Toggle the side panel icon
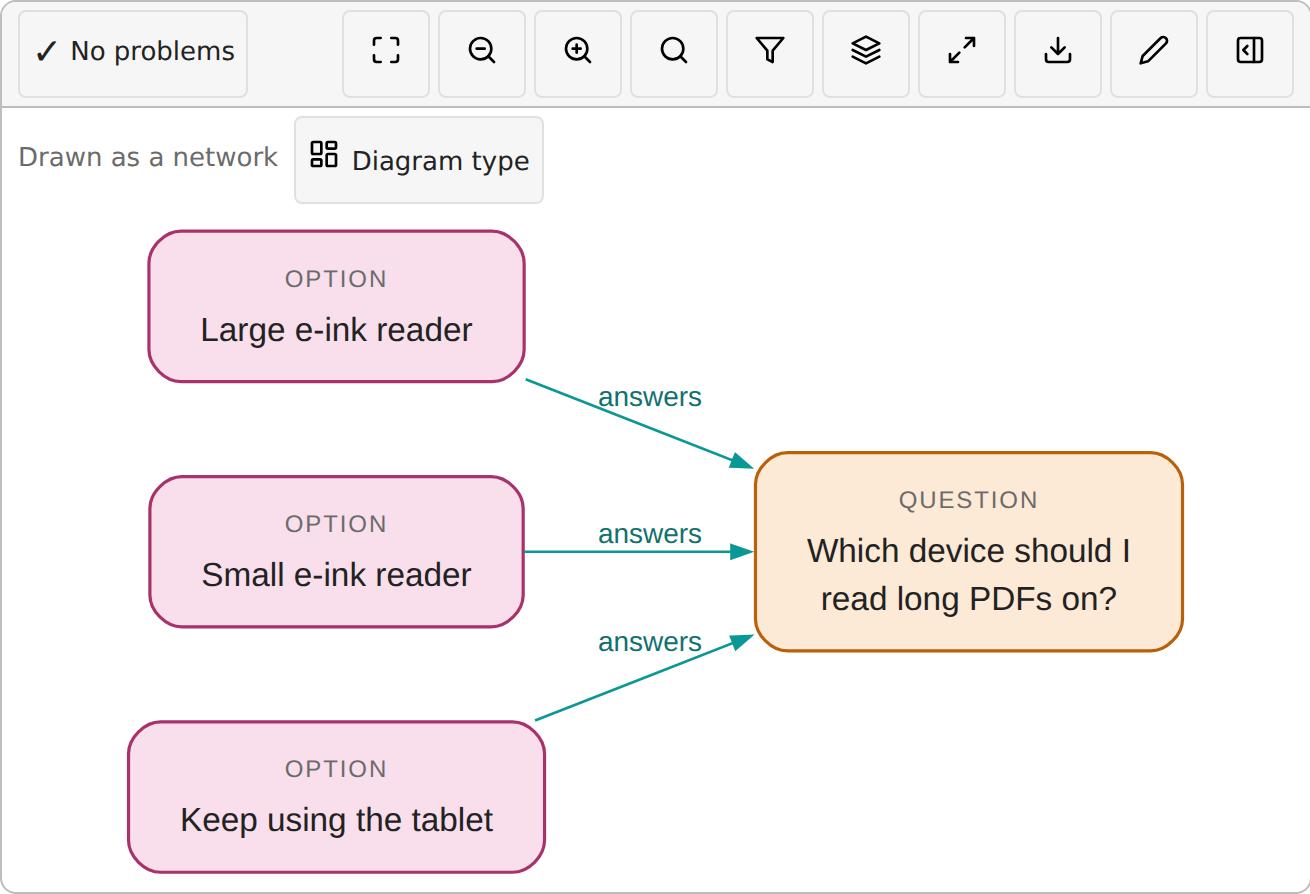Screen dimensions: 1310x894 click(x=1250, y=54)
